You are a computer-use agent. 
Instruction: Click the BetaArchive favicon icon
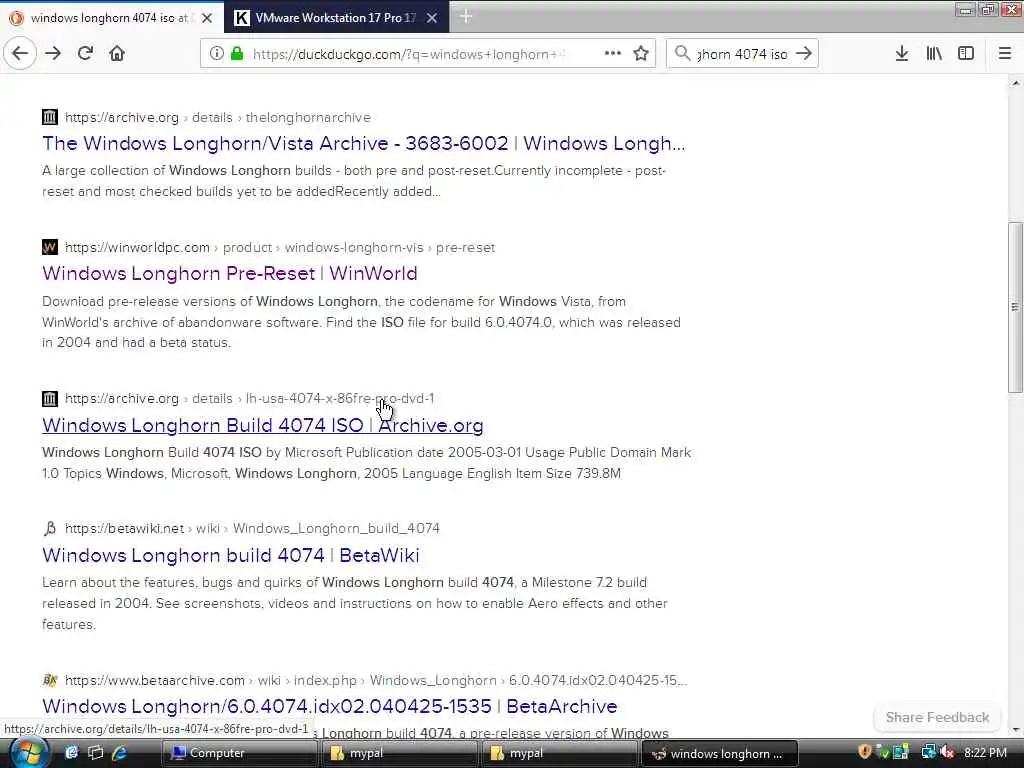point(50,680)
